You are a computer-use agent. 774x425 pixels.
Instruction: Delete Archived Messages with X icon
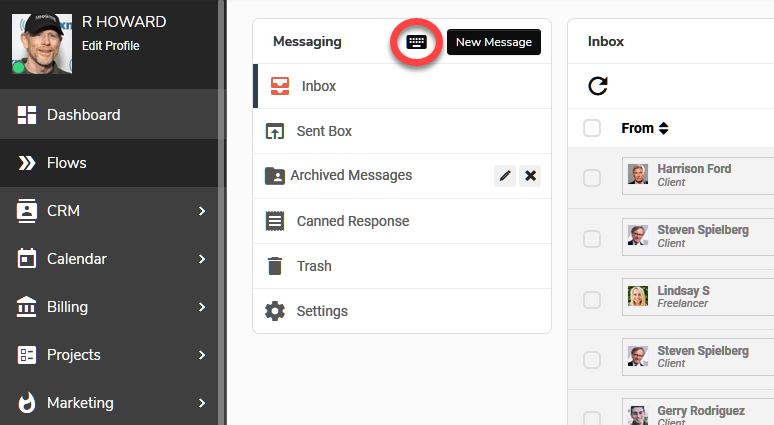click(x=530, y=176)
